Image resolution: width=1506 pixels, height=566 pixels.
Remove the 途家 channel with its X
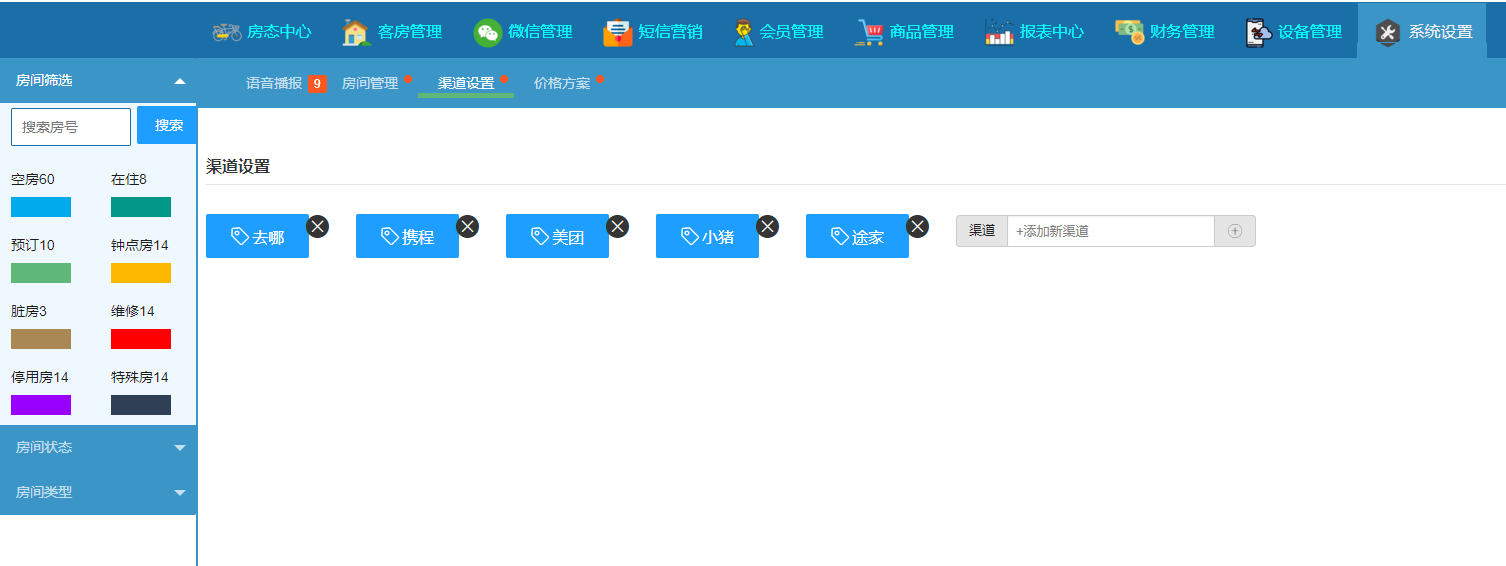tap(918, 226)
